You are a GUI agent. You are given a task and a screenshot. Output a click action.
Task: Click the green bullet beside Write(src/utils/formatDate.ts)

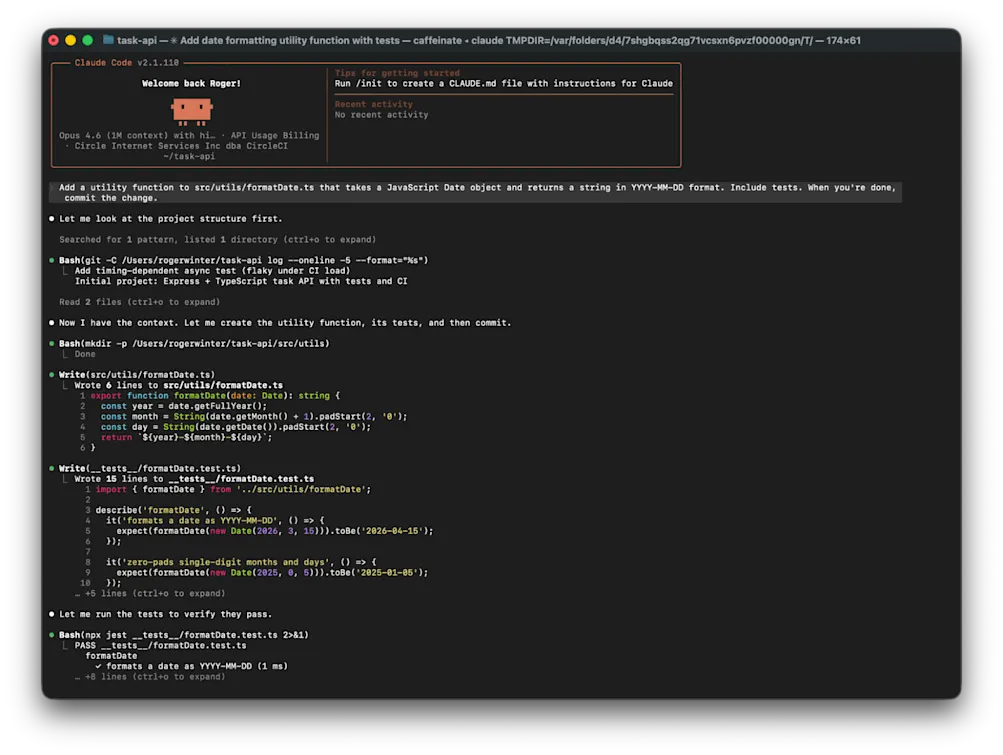pyautogui.click(x=52, y=374)
